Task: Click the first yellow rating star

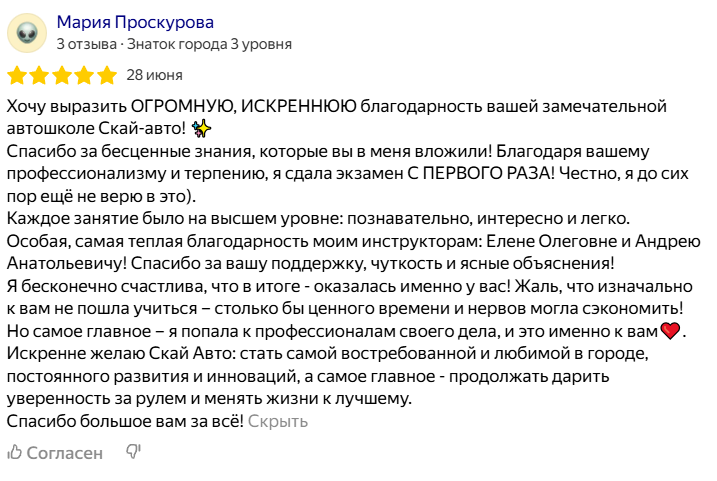Action: click(x=17, y=75)
